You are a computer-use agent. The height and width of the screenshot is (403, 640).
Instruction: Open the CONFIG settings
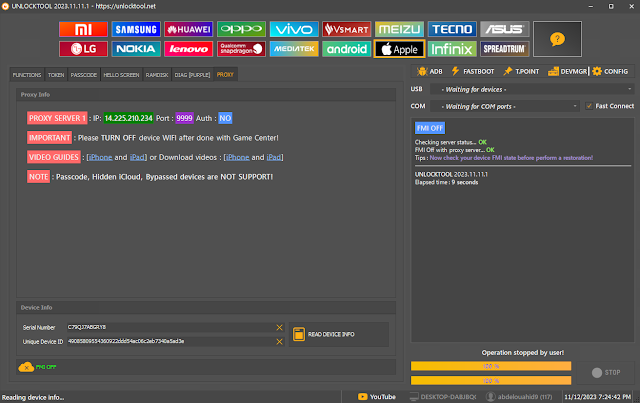point(610,71)
